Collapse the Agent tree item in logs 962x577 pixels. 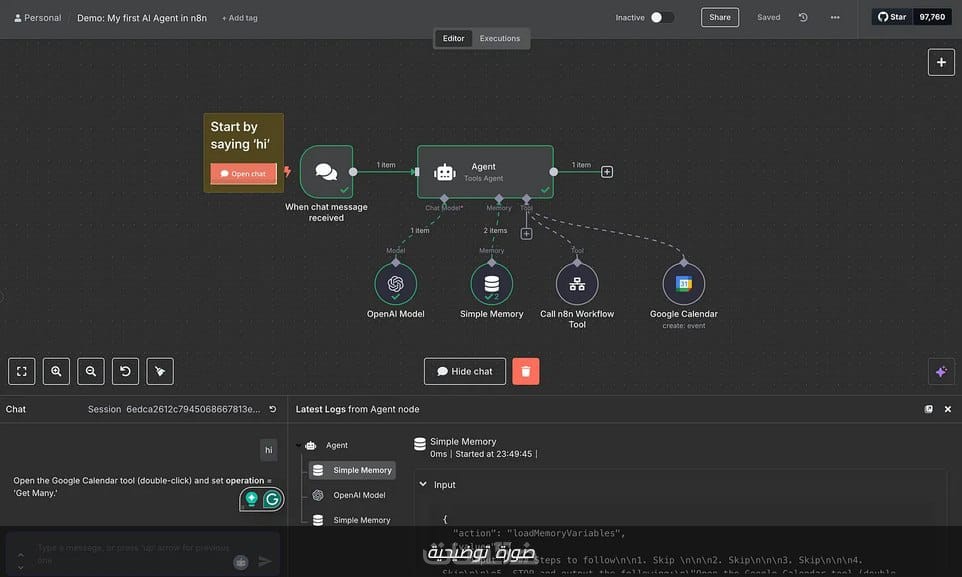[x=299, y=445]
